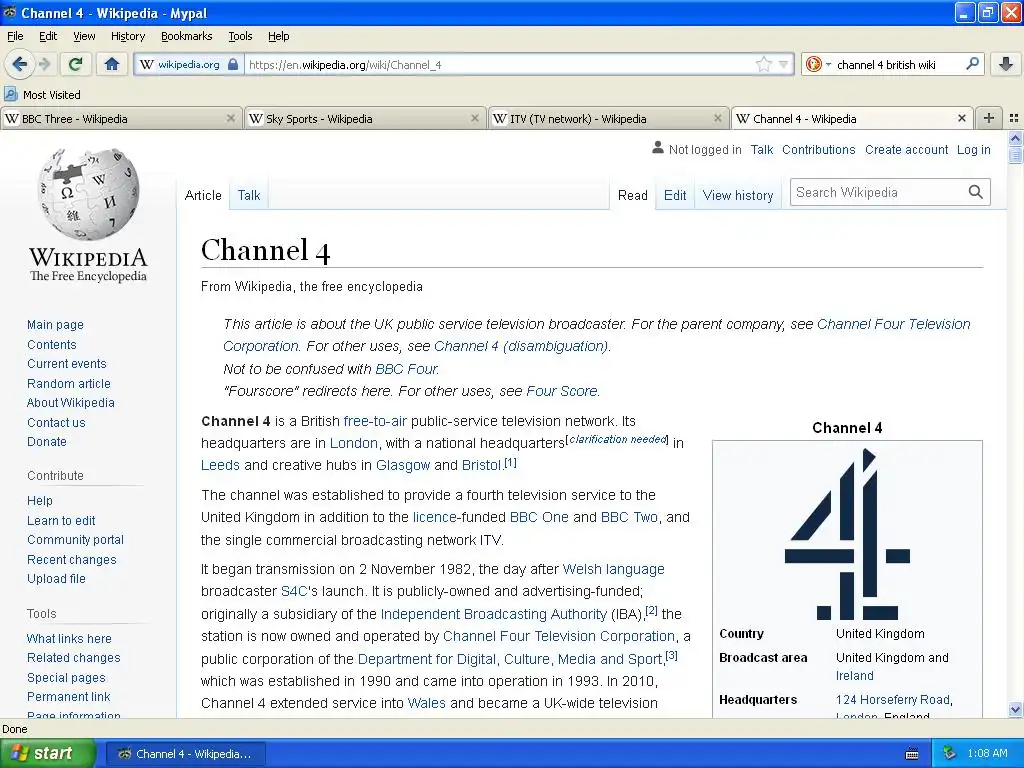Open the View menu

(x=84, y=36)
